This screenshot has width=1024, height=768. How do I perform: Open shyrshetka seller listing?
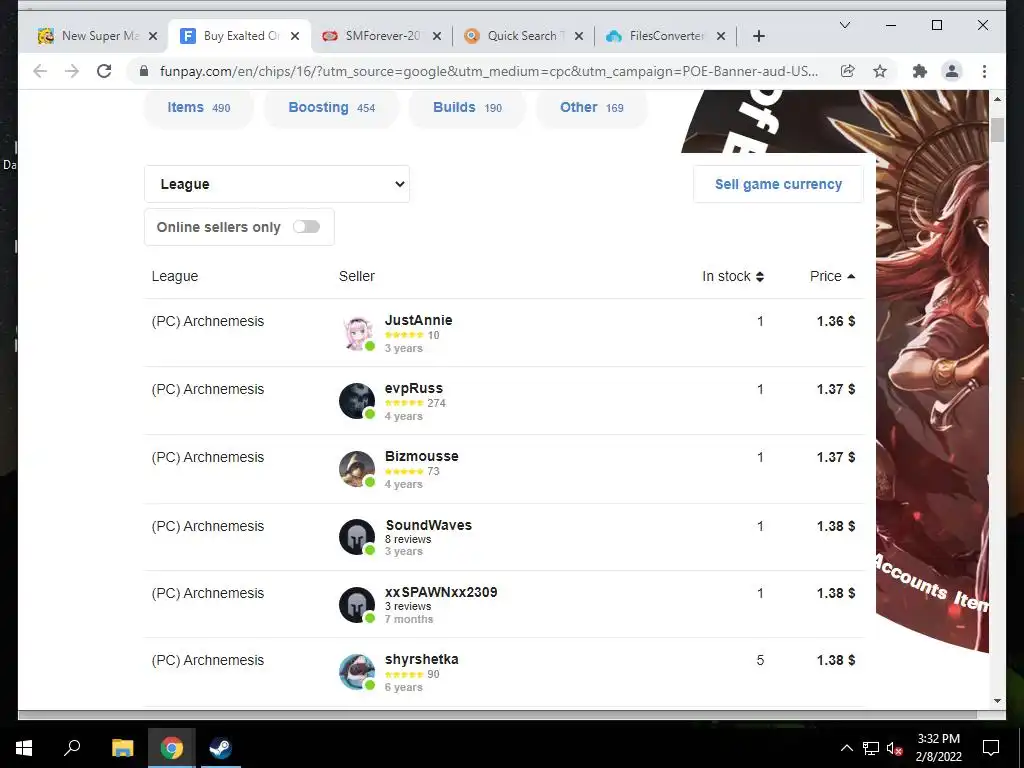pyautogui.click(x=504, y=672)
